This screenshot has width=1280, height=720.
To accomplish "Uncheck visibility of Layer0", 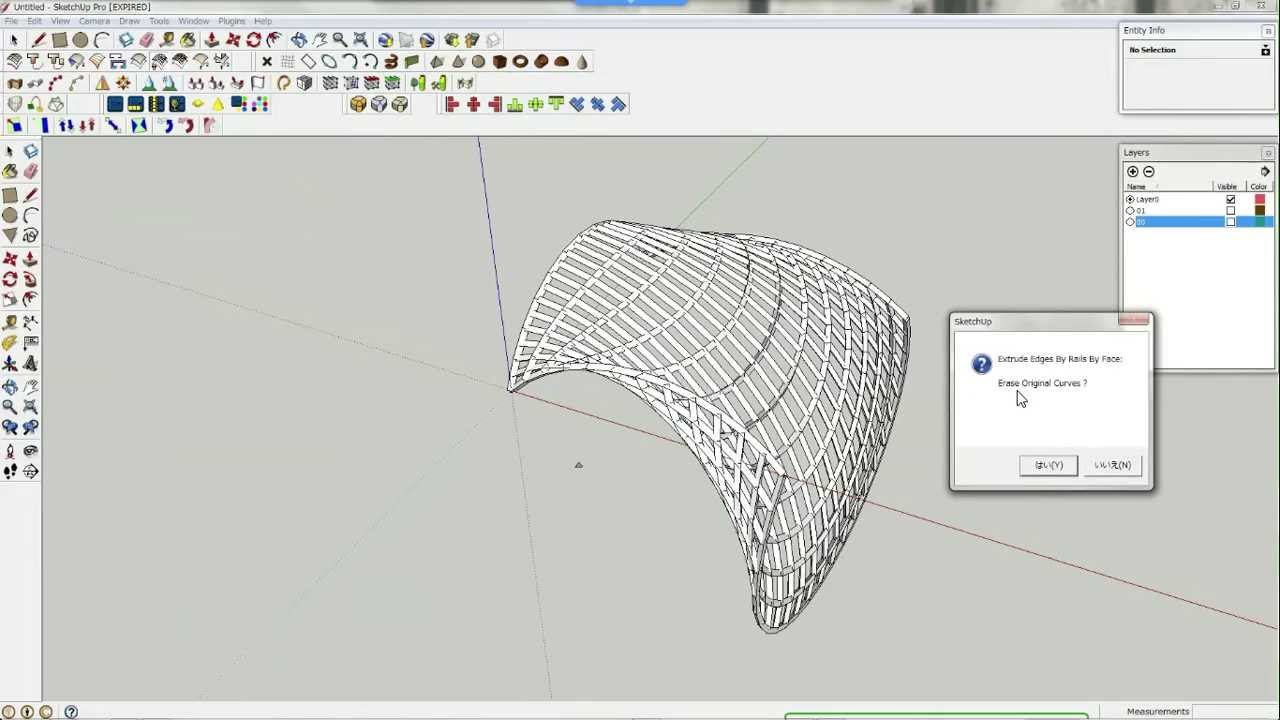I will tap(1231, 199).
